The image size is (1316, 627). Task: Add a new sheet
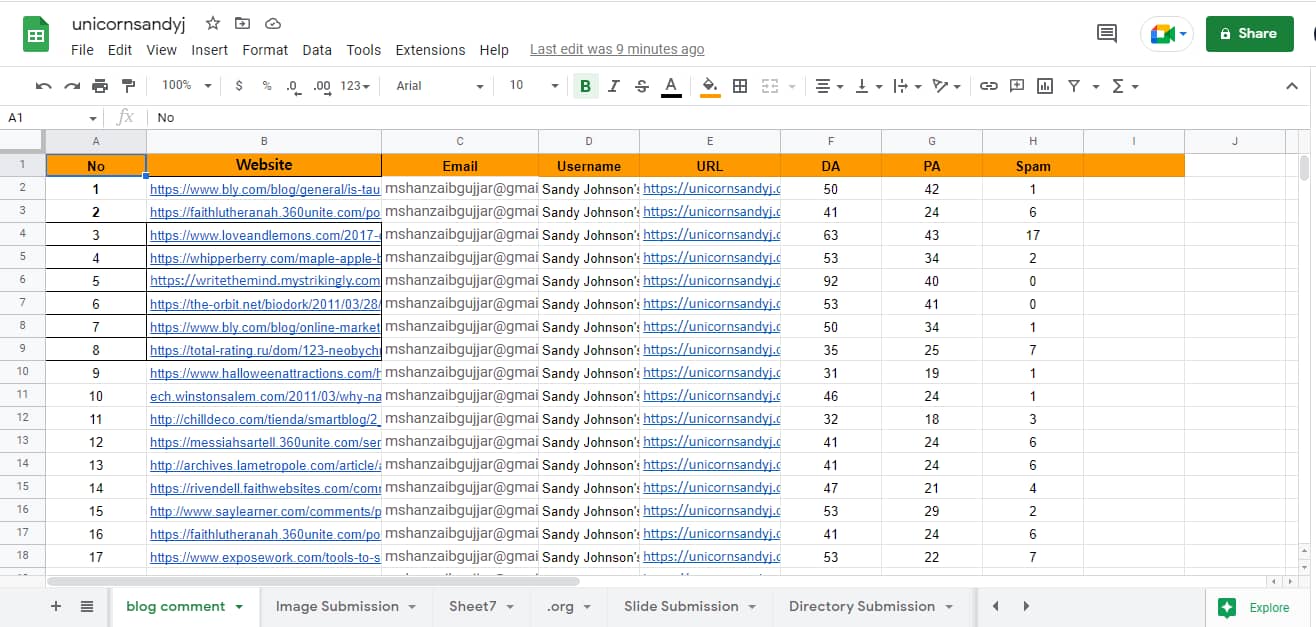tap(56, 606)
